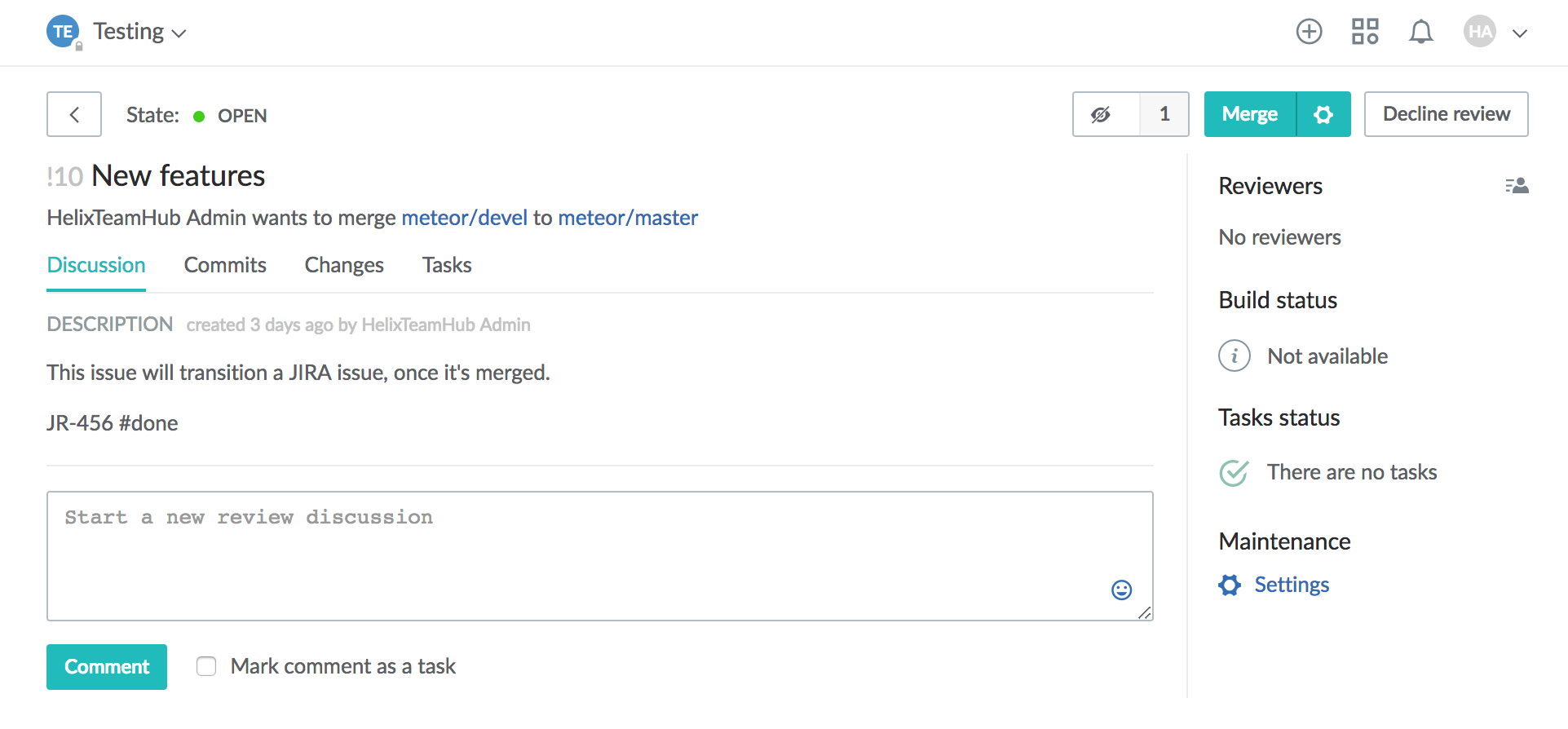This screenshot has width=1568, height=729.
Task: Click the edit reviewers icon
Action: [x=1517, y=186]
